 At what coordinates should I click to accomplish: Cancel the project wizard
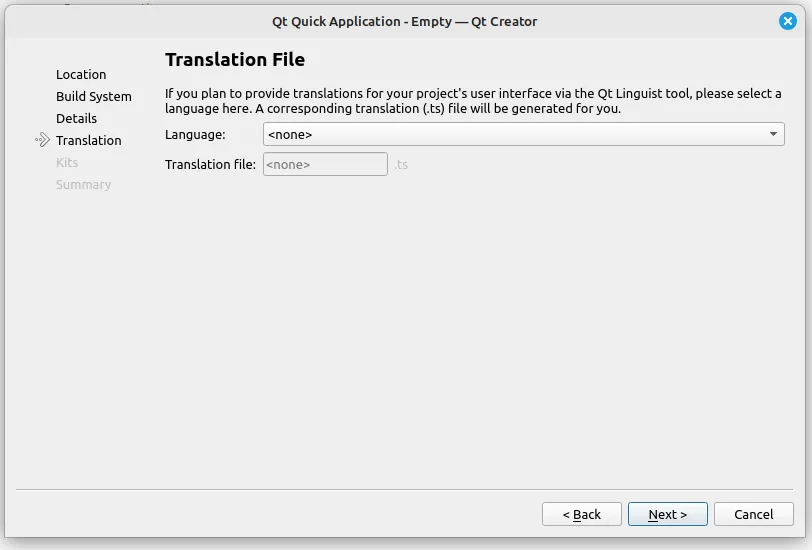(x=753, y=514)
